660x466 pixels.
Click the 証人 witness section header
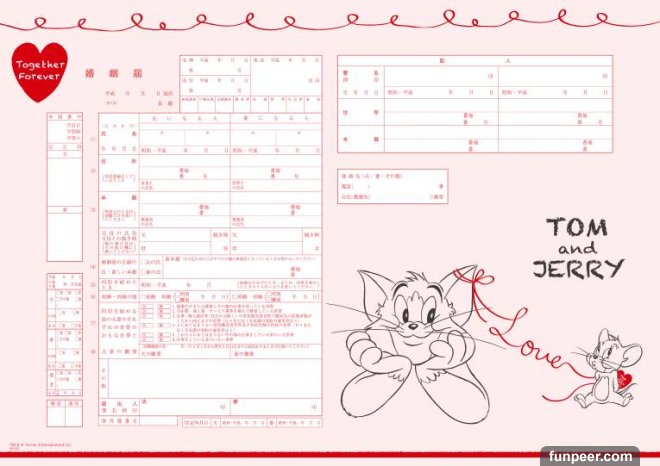[474, 62]
